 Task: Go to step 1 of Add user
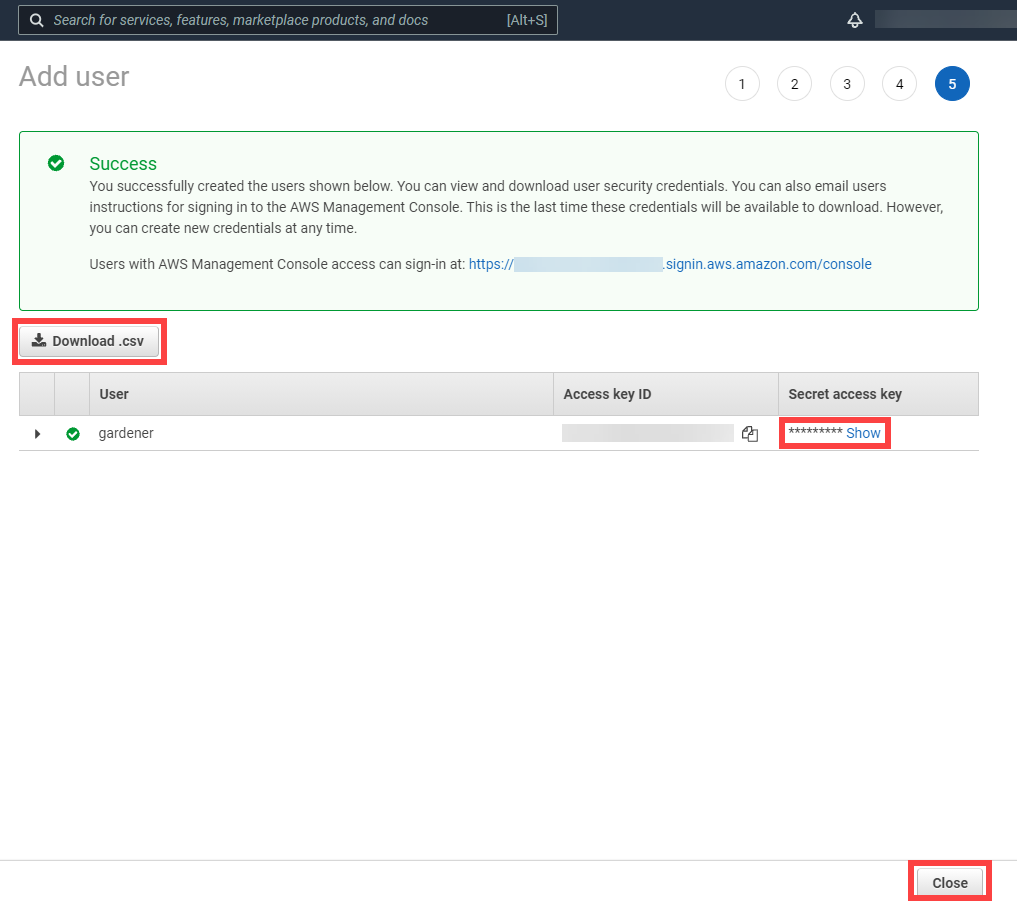click(741, 84)
